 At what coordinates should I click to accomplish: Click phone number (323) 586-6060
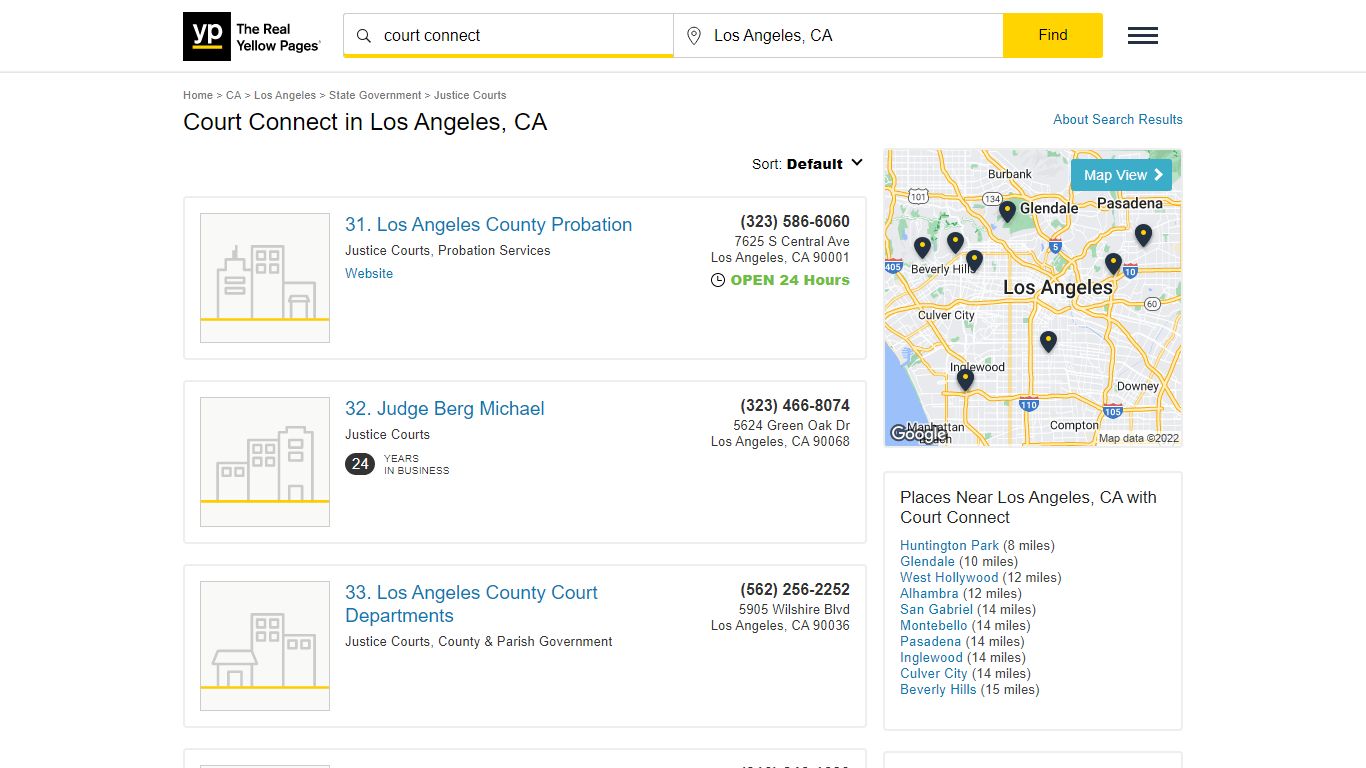point(795,222)
